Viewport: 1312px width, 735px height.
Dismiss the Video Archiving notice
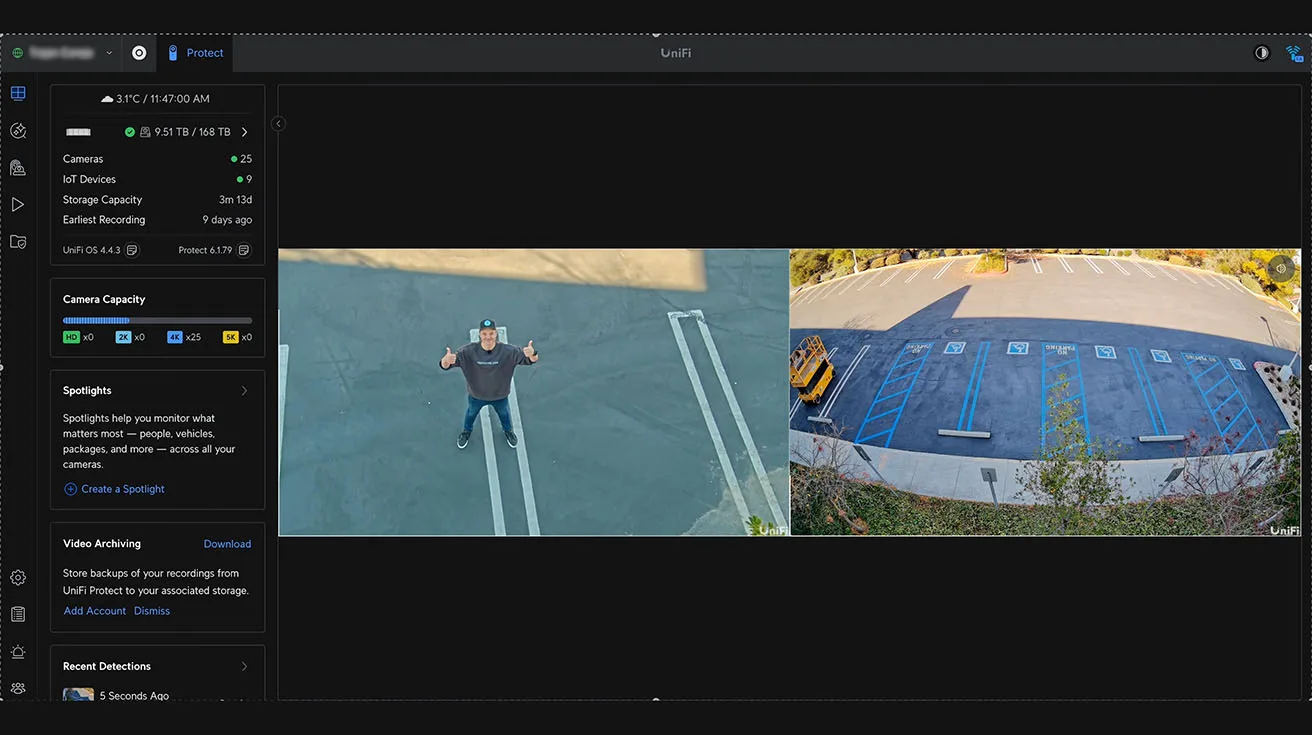point(152,611)
